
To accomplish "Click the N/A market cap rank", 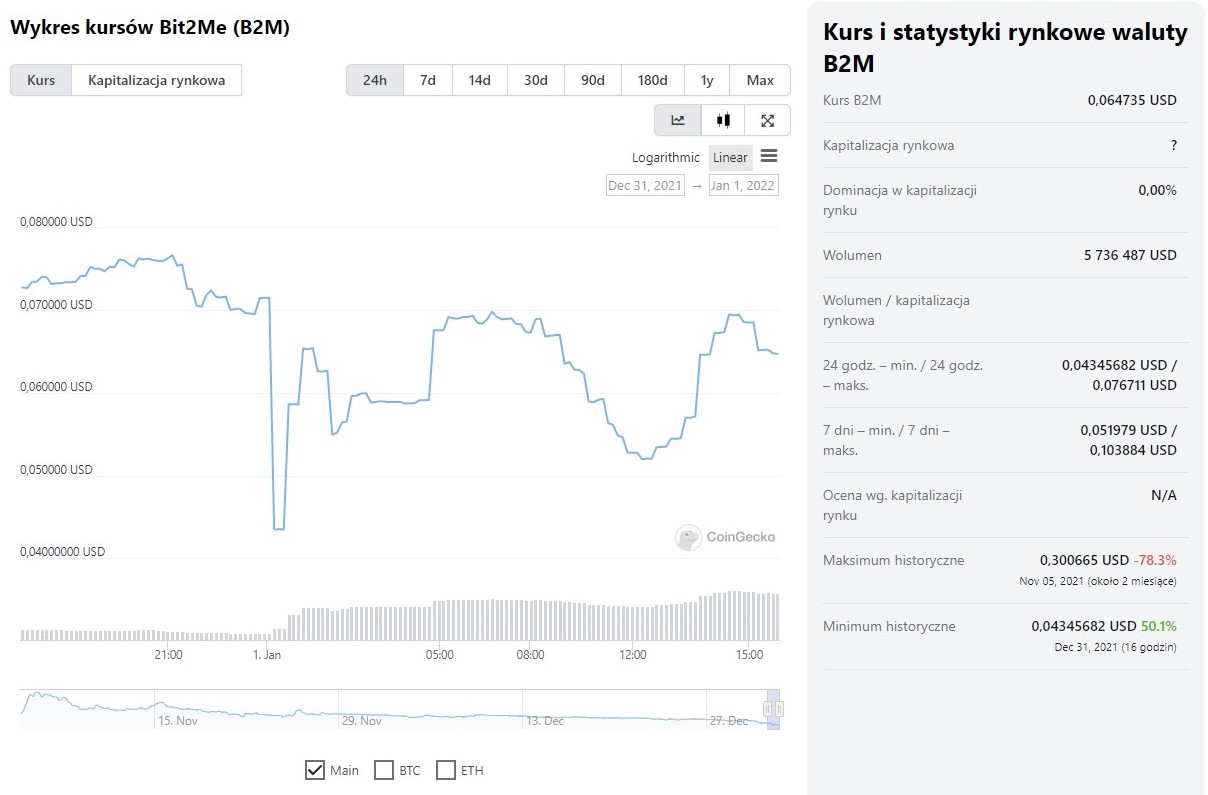I will 1164,495.
